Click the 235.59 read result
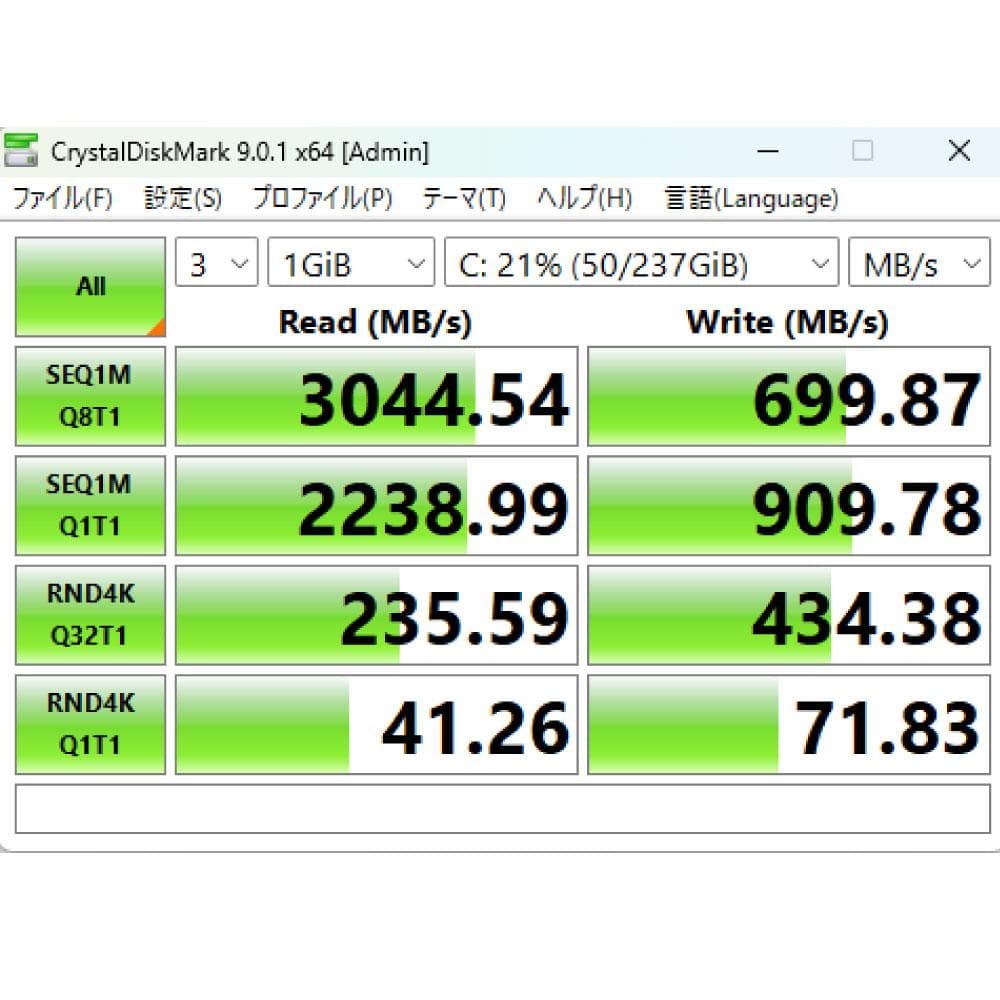This screenshot has width=1000, height=1000. pos(376,615)
